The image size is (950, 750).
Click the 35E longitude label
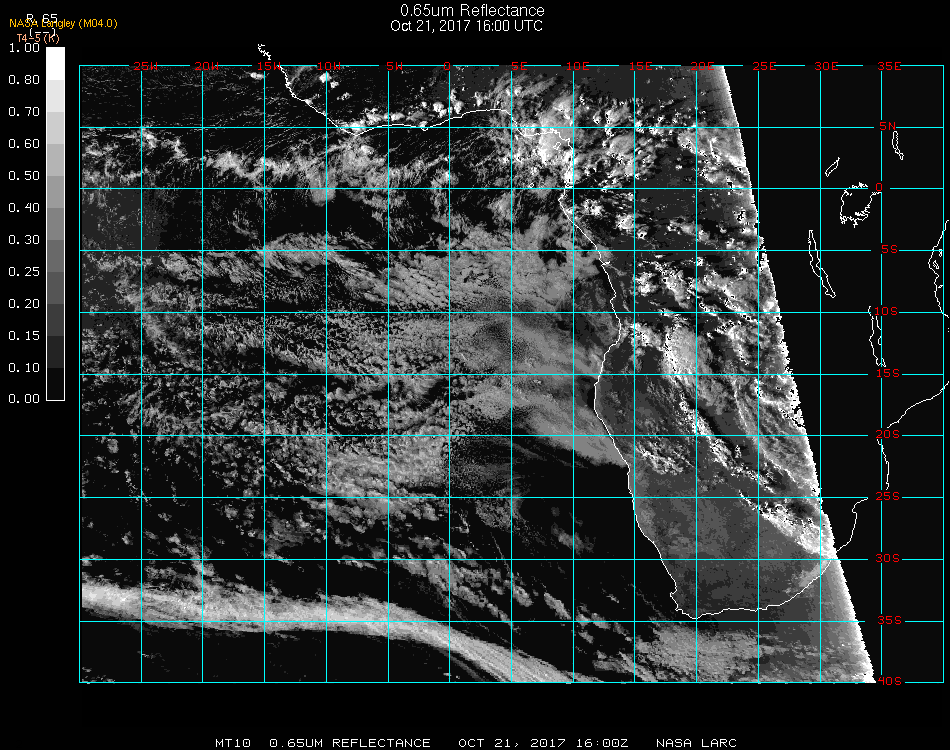point(889,67)
